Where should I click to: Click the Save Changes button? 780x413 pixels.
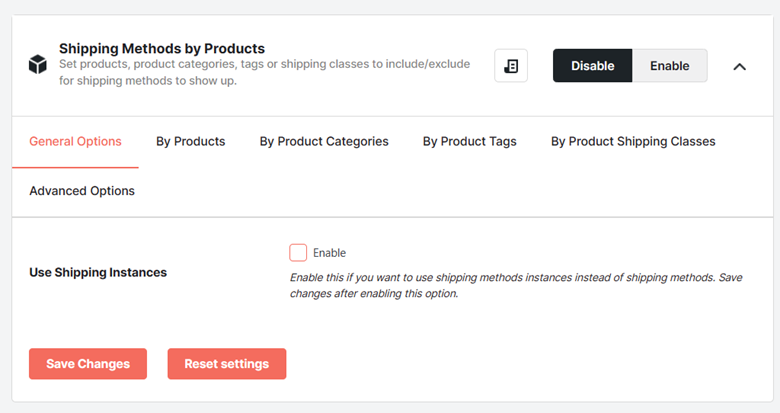pos(88,364)
